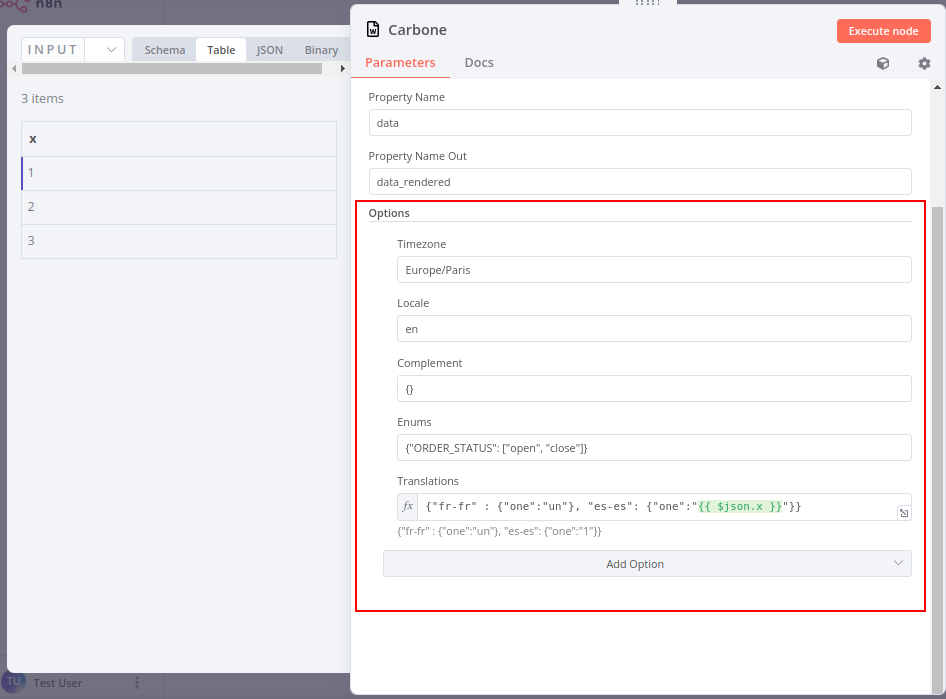Switch to the Parameters tab
946x699 pixels.
tap(400, 63)
